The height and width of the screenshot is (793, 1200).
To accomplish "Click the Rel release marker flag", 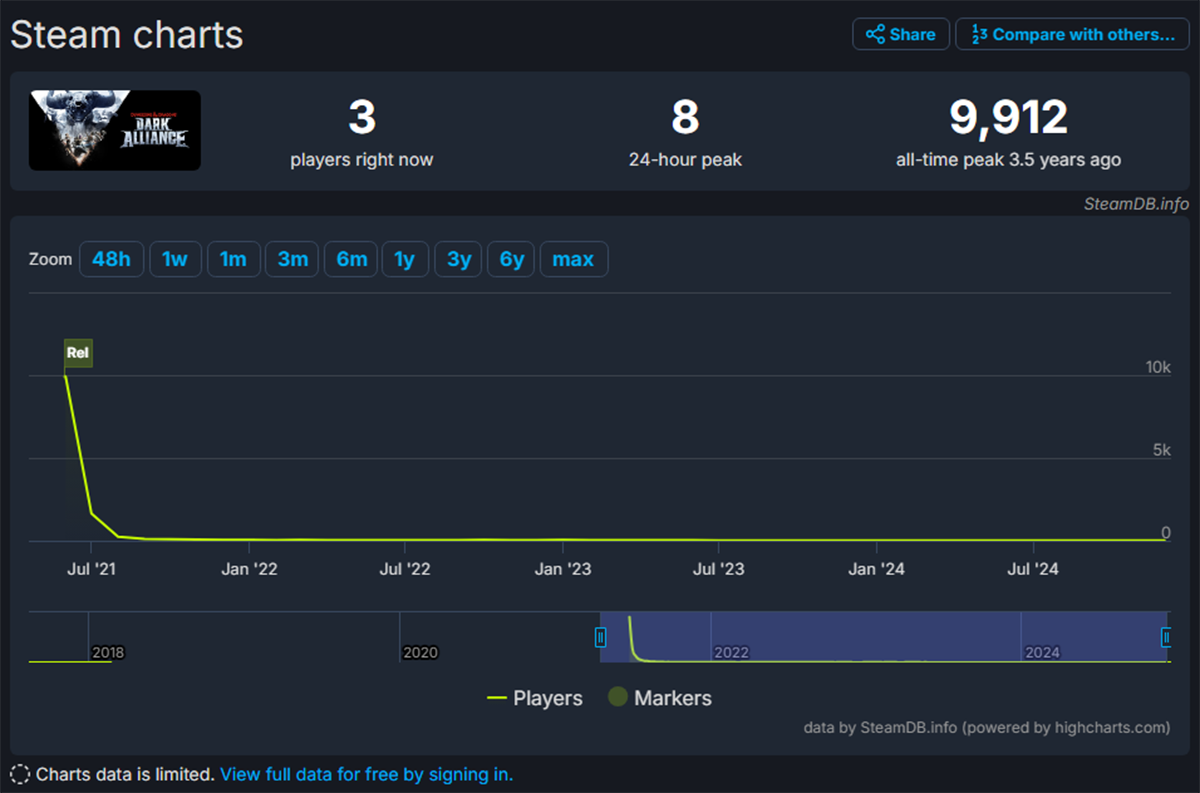I will click(x=78, y=353).
